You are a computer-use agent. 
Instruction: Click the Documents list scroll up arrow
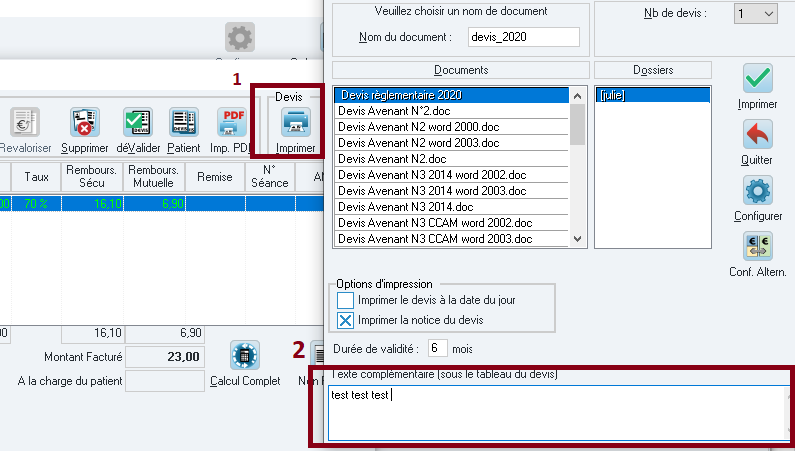pos(577,96)
